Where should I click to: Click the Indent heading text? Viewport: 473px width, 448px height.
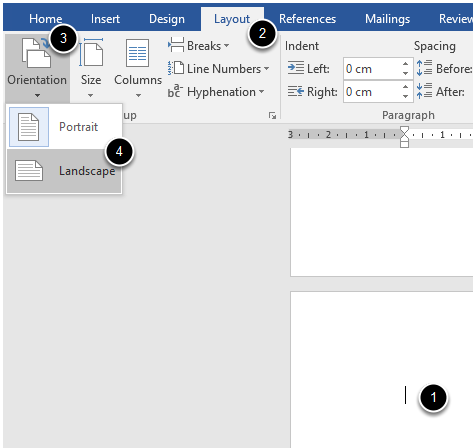tap(302, 46)
